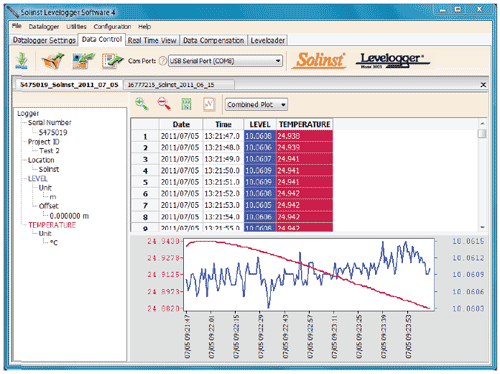This screenshot has width=500, height=374.
Task: Click the open file folder icon
Action: (x=53, y=61)
